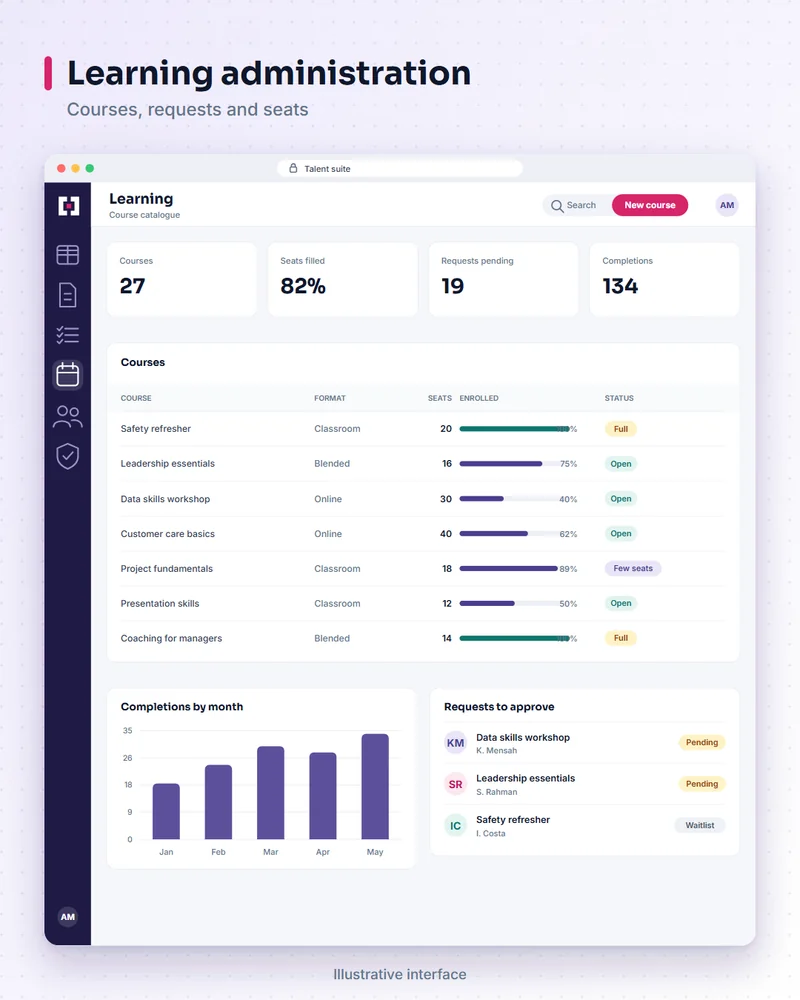Sort by the SEATS column header
Viewport: 800px width, 1000px height.
tap(440, 398)
